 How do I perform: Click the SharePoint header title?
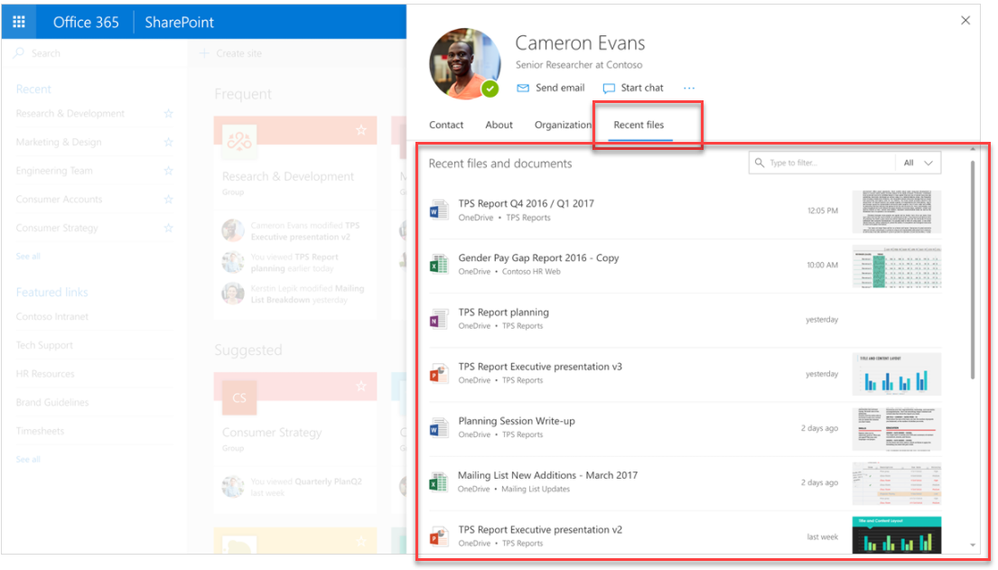(x=179, y=22)
